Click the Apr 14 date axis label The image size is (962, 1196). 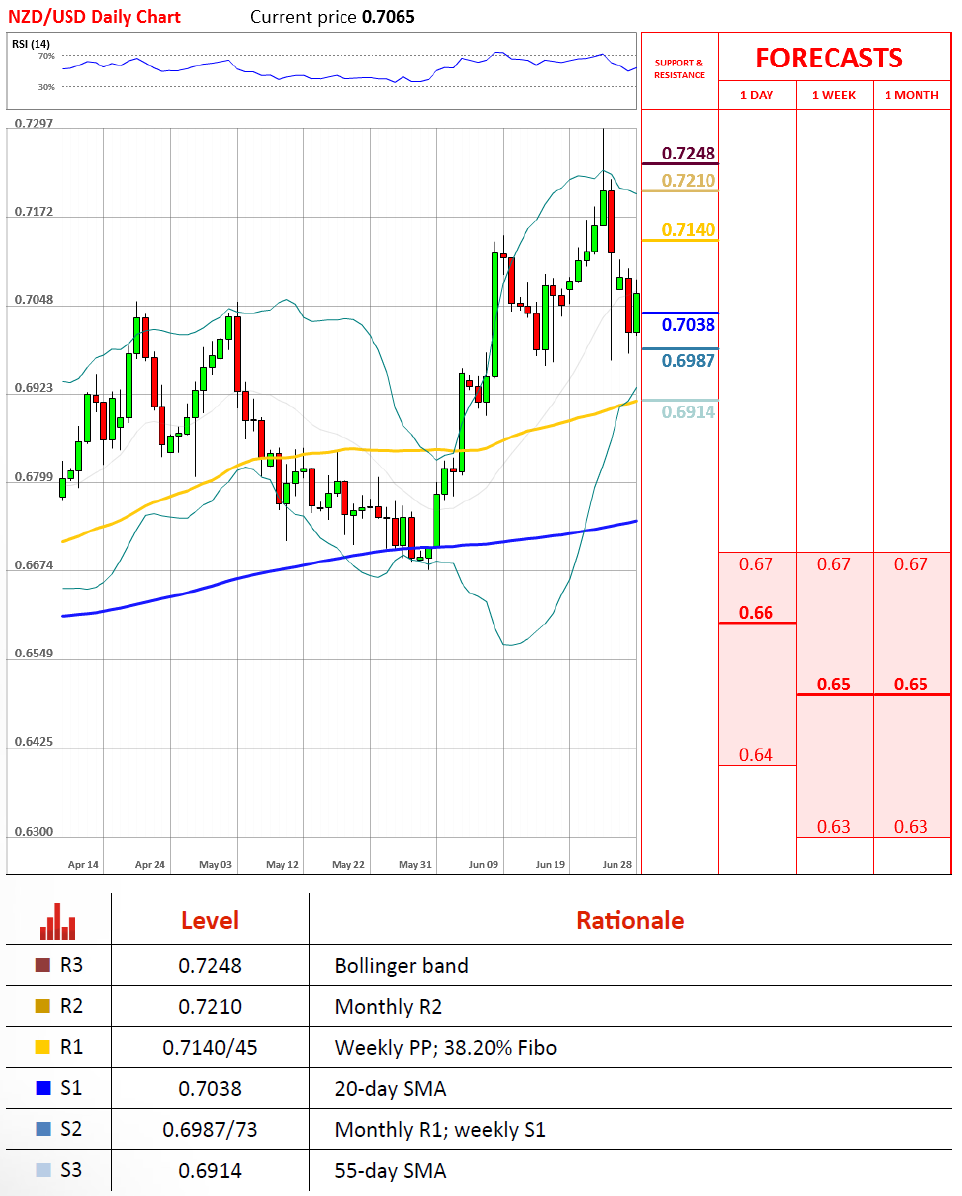coord(83,864)
